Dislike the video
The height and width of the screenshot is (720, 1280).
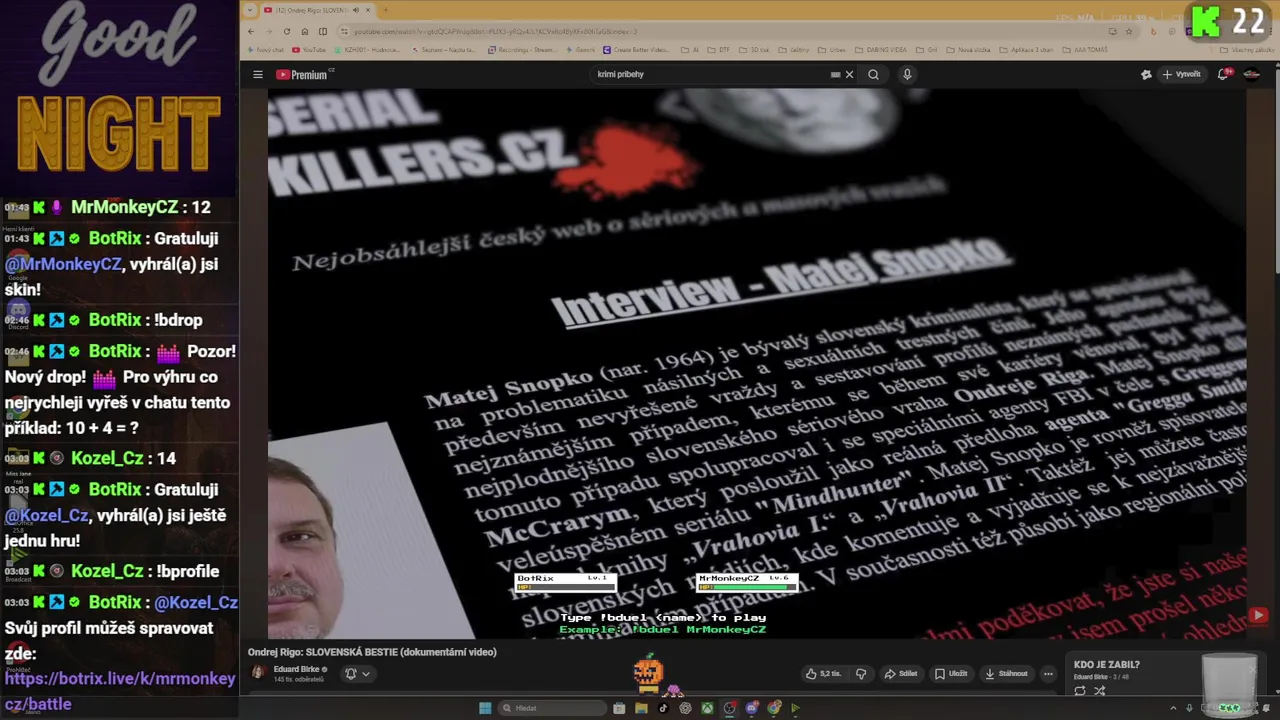(861, 674)
